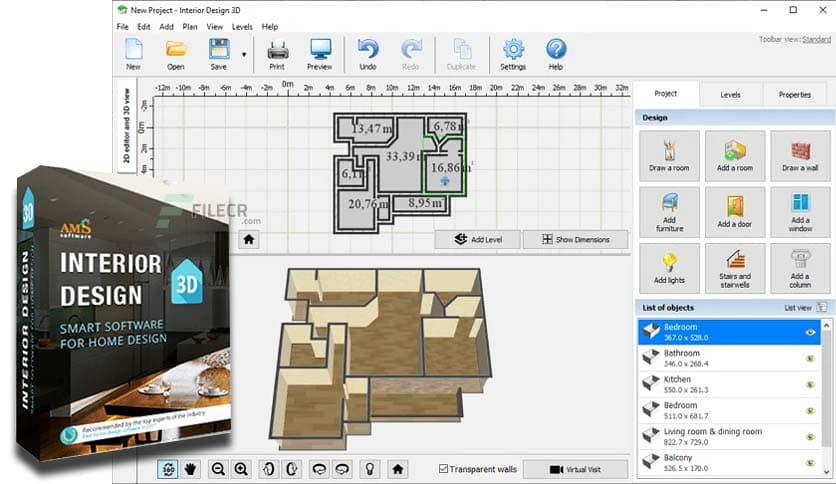Switch to the Properties tab
The width and height of the screenshot is (836, 484).
794,94
